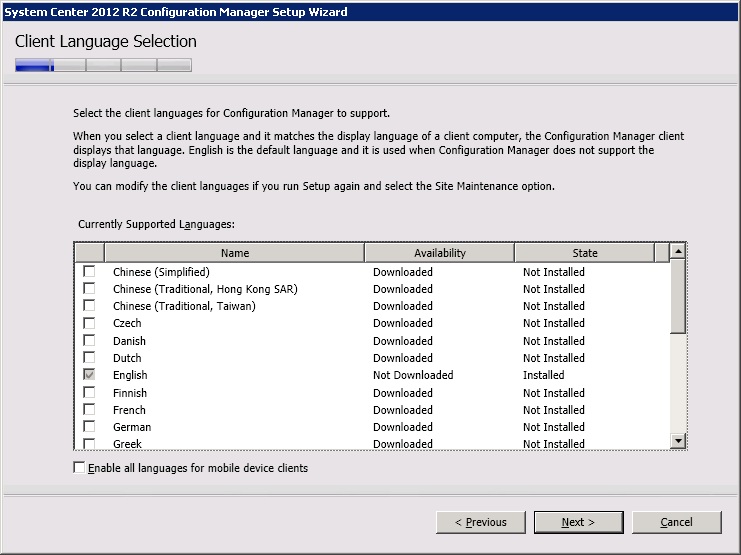Proceed with the Next button
Viewport: 741px width, 555px height.
coord(578,522)
